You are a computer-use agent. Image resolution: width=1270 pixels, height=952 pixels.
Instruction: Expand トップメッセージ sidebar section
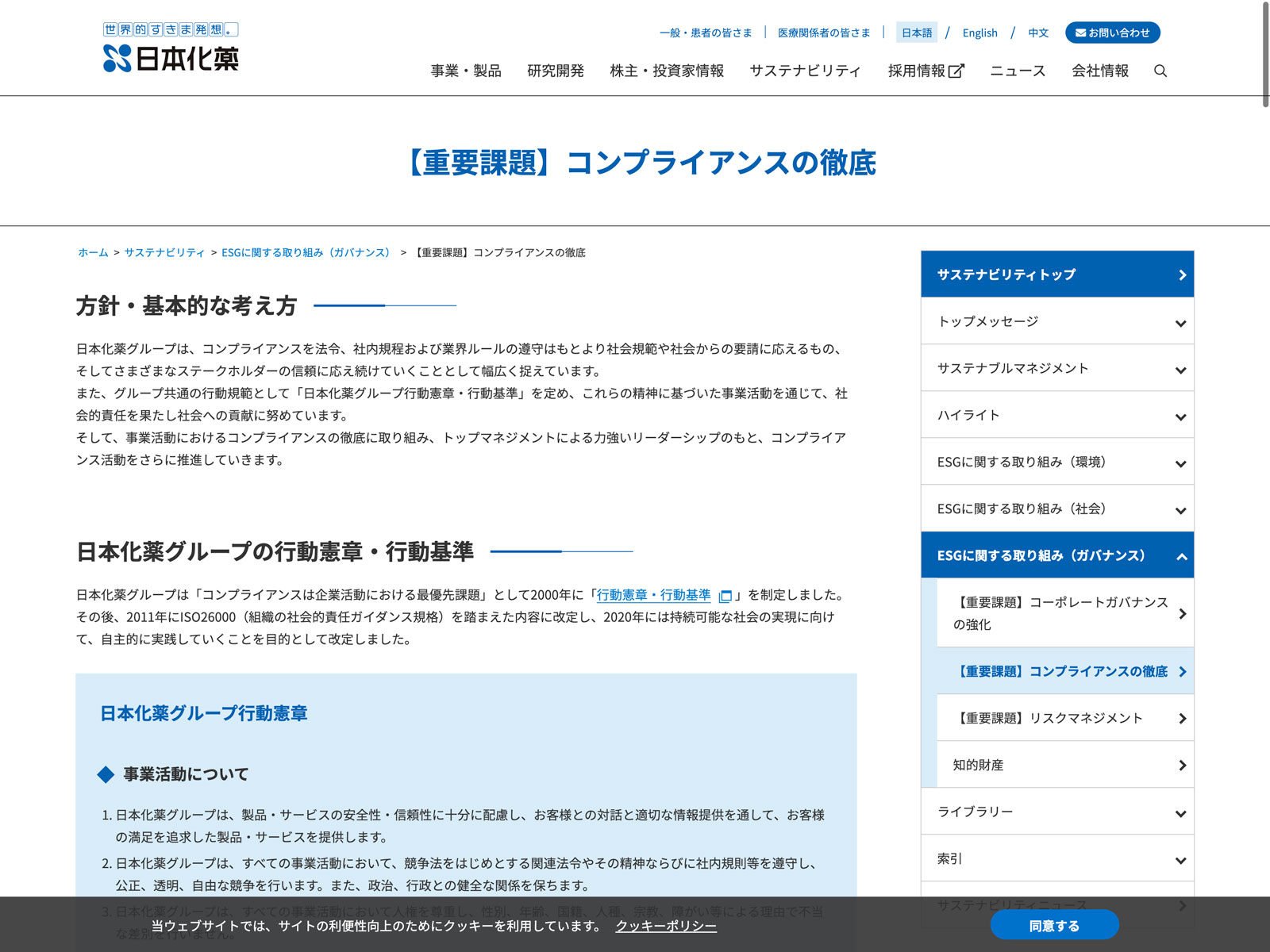(1180, 323)
